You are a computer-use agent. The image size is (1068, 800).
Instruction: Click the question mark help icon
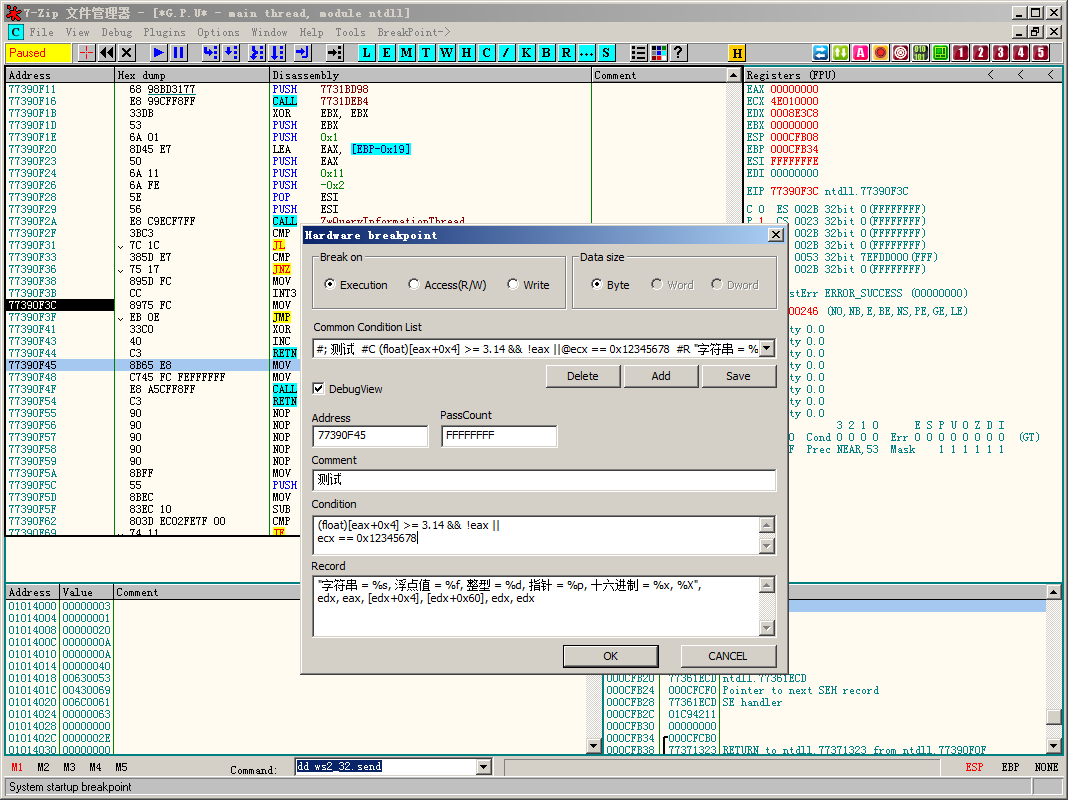point(678,53)
